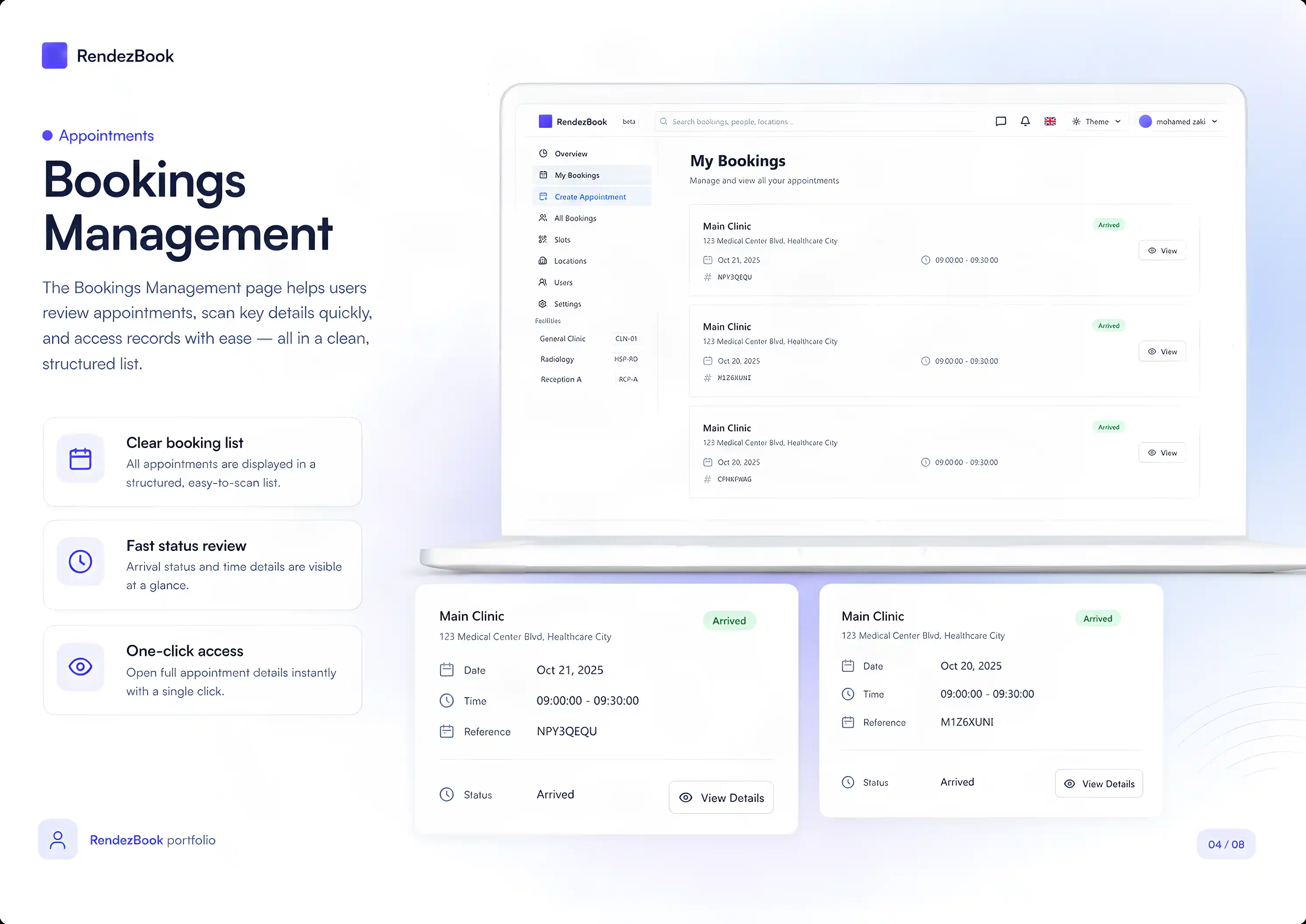Click the Reference icon in the NPY3QEQU detail card
This screenshot has height=924, width=1306.
(447, 731)
